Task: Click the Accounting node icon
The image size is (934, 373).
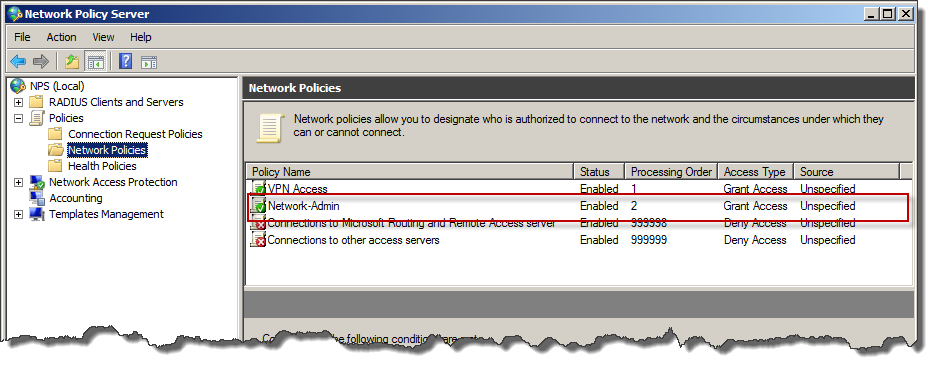Action: (x=37, y=198)
